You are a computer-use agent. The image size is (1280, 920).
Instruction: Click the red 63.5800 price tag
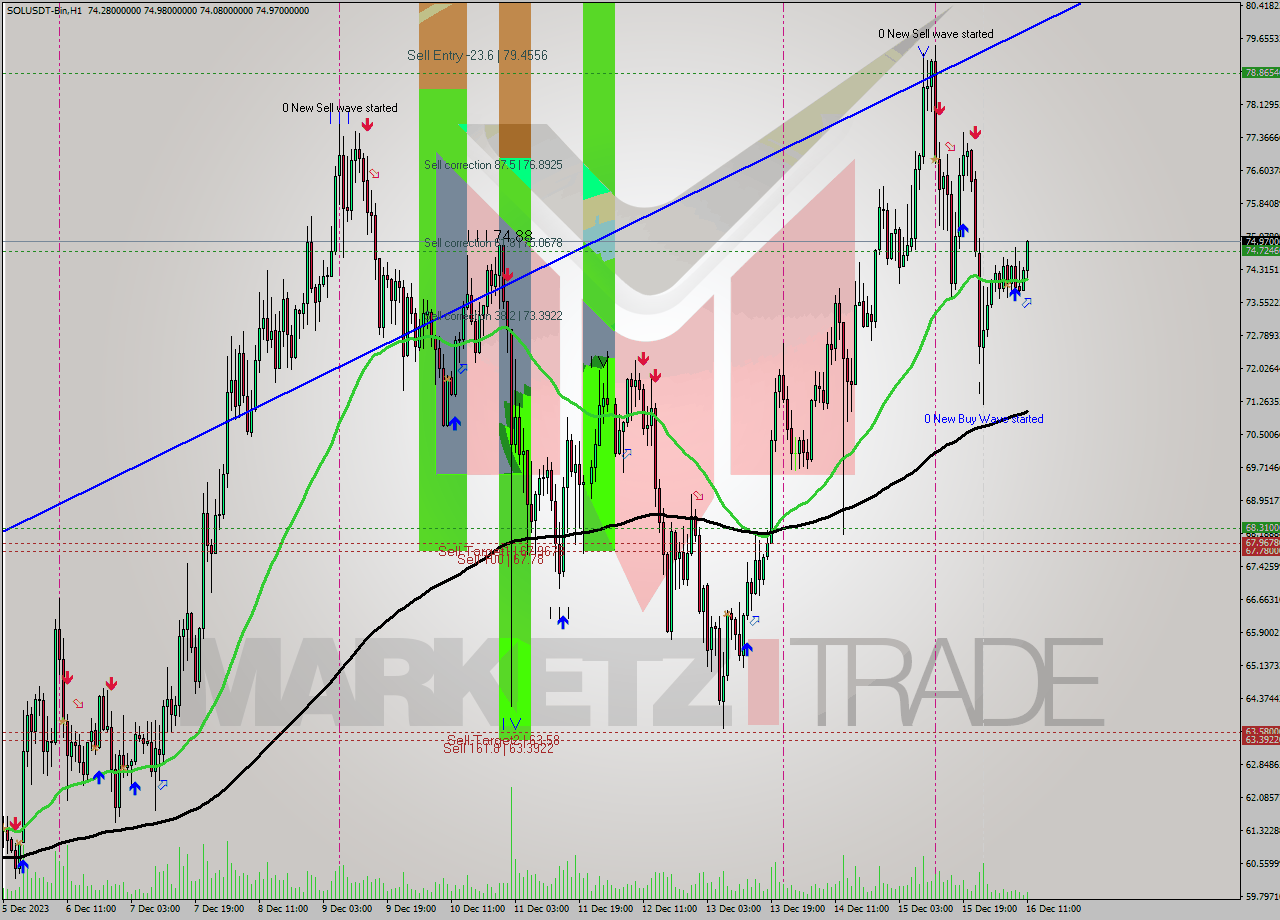[1260, 731]
